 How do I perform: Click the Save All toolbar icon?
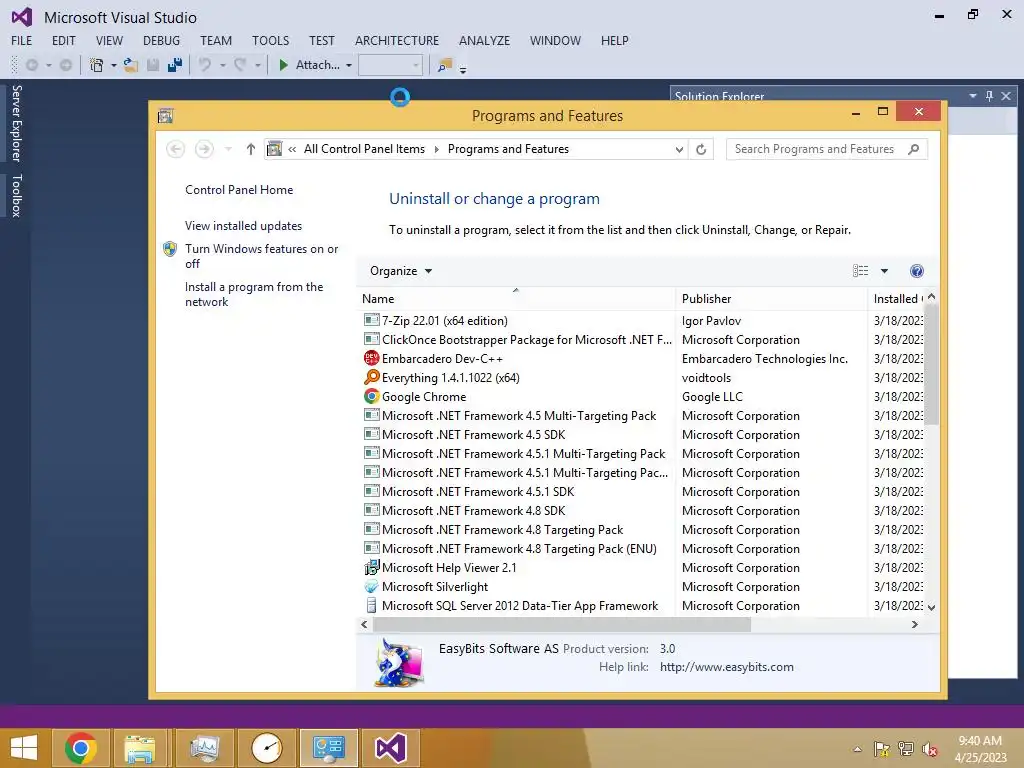175,65
